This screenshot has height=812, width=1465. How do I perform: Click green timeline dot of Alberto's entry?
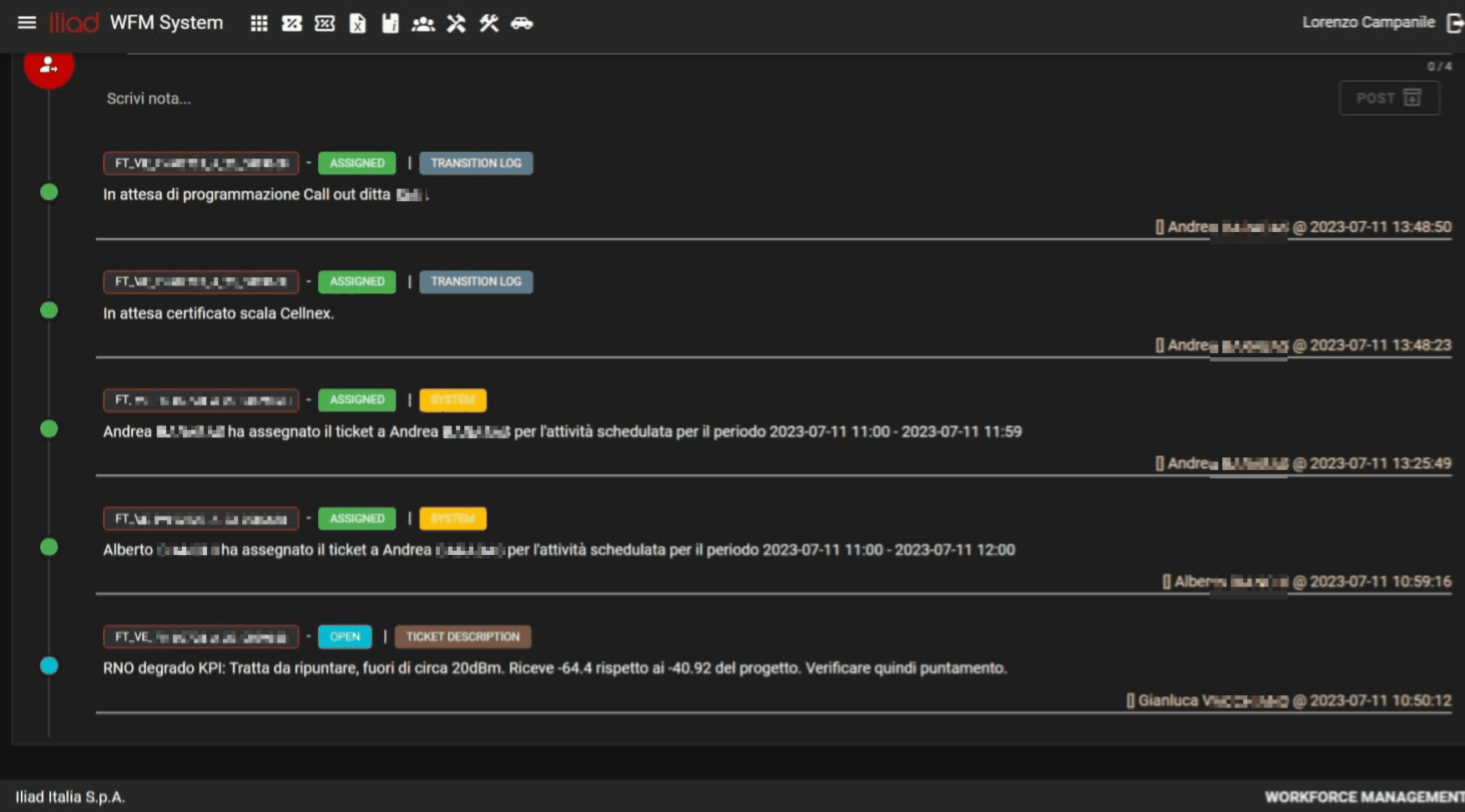49,547
